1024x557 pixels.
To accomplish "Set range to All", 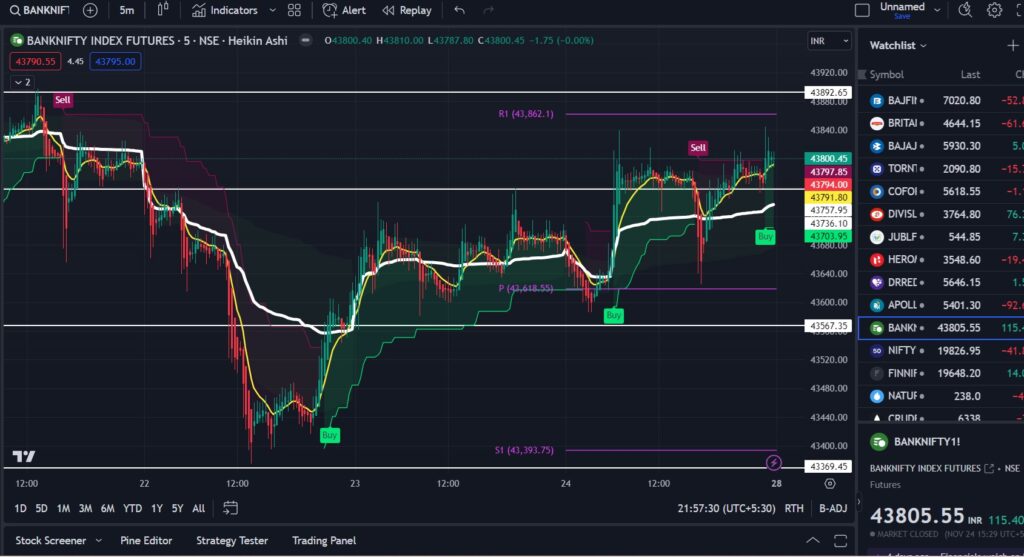I will click(199, 509).
